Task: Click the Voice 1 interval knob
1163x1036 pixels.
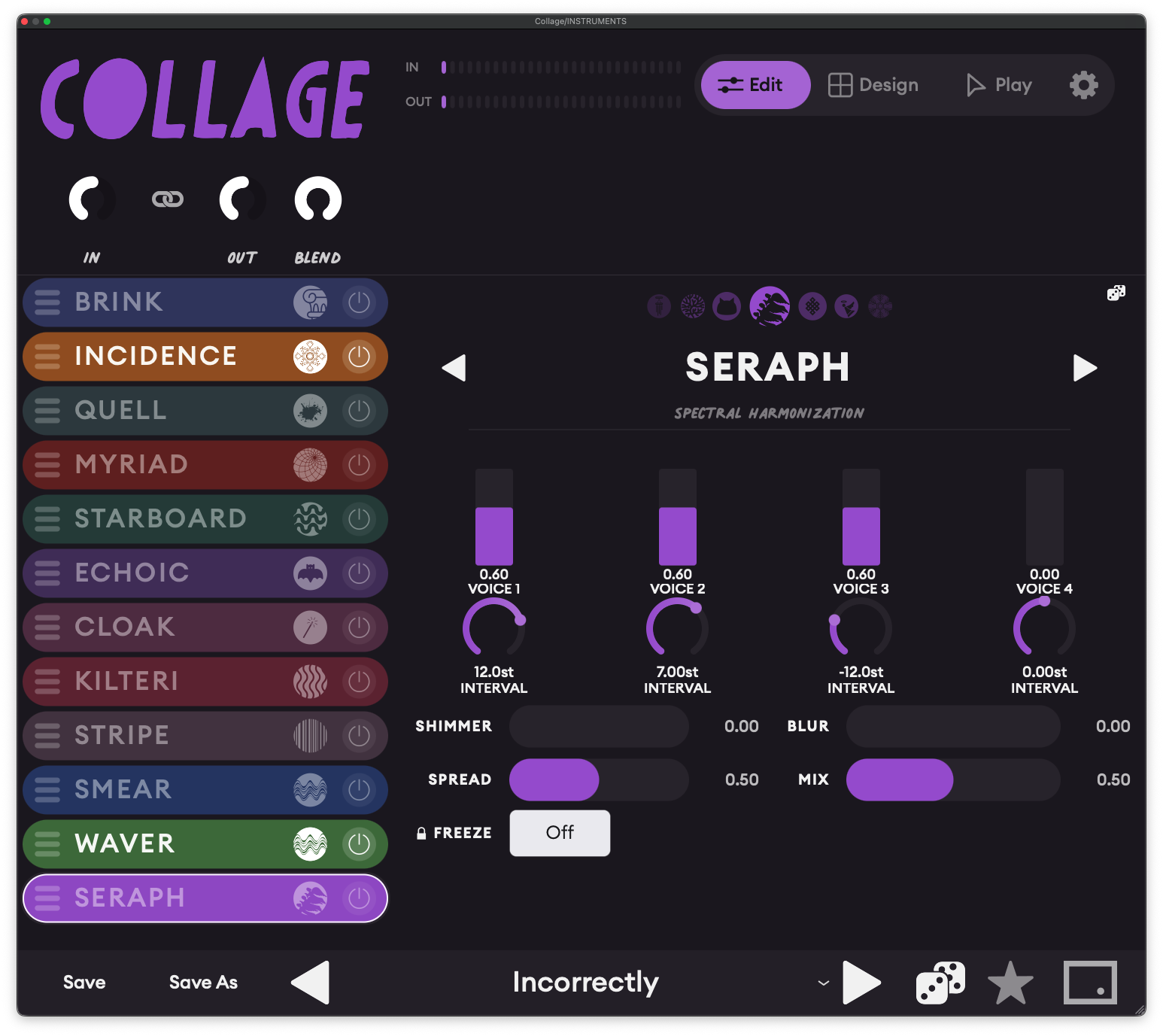Action: click(493, 628)
